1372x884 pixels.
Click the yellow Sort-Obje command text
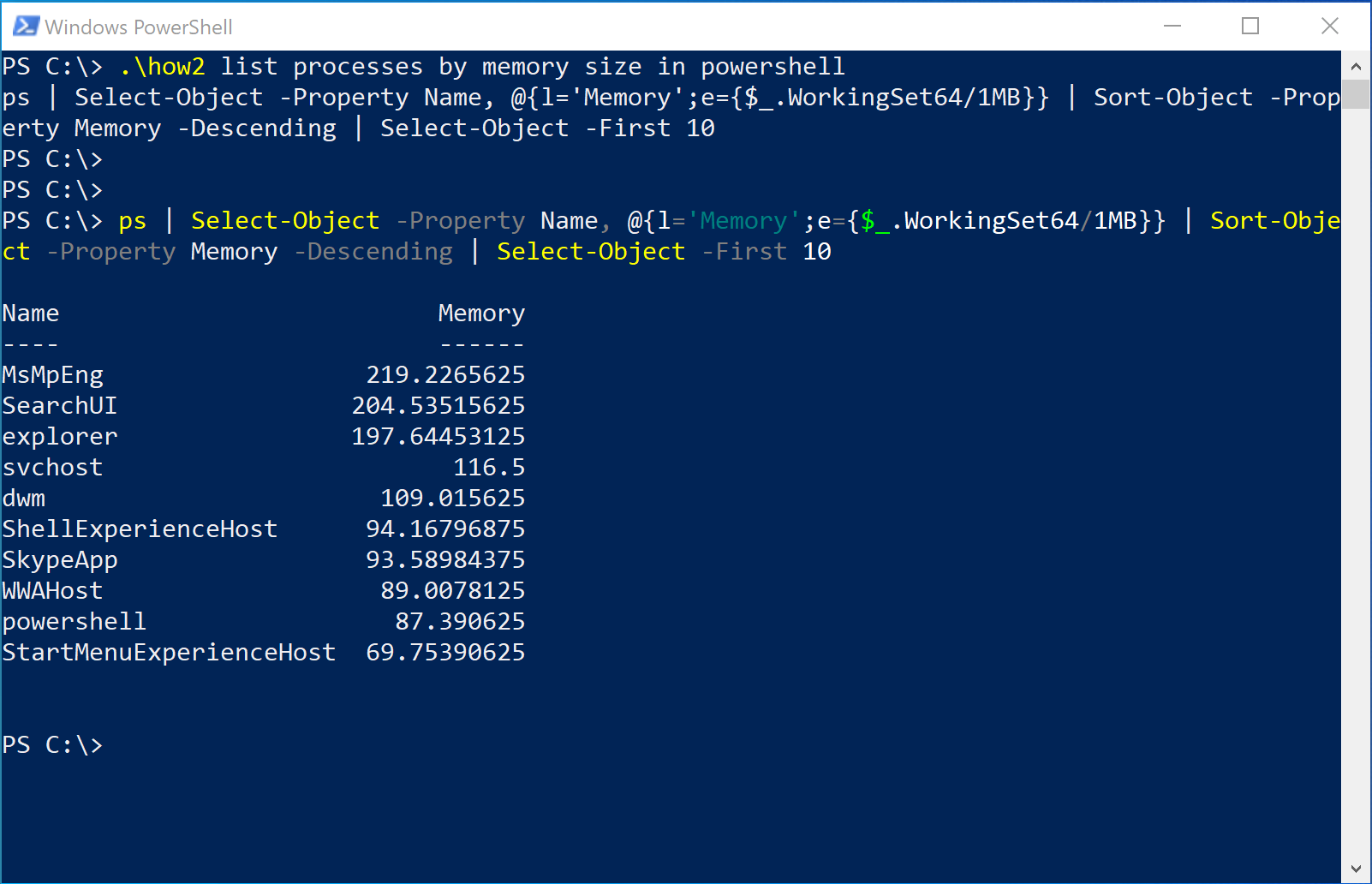click(x=1275, y=221)
